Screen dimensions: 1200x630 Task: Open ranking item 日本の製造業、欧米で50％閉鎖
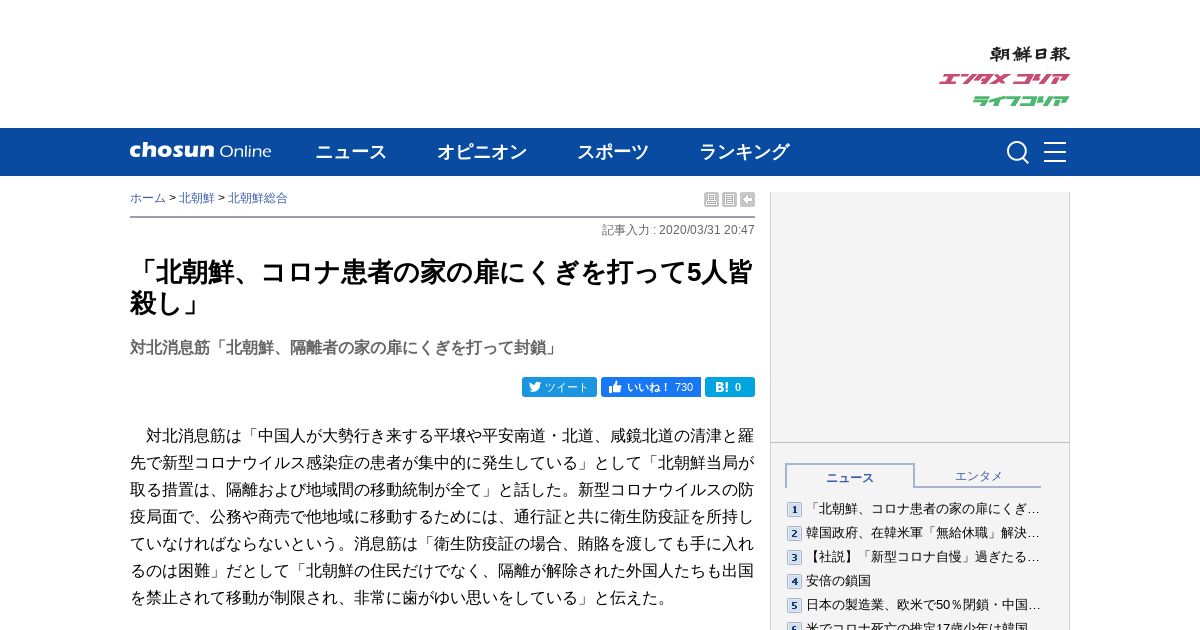pos(923,605)
